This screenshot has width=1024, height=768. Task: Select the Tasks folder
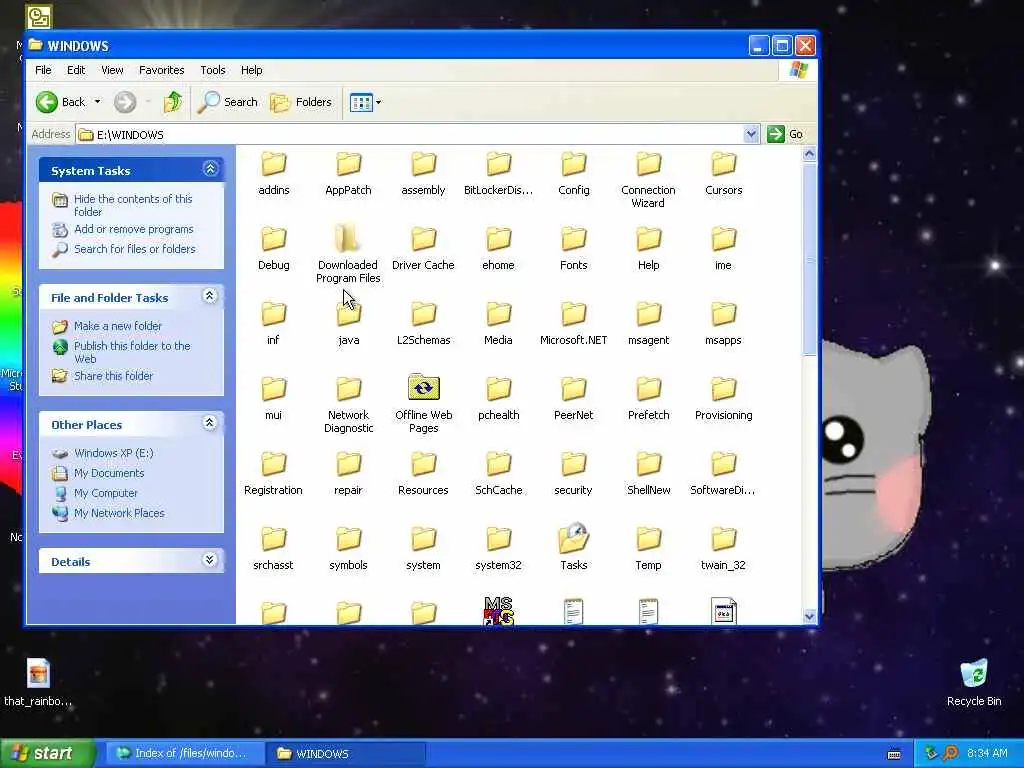[573, 549]
